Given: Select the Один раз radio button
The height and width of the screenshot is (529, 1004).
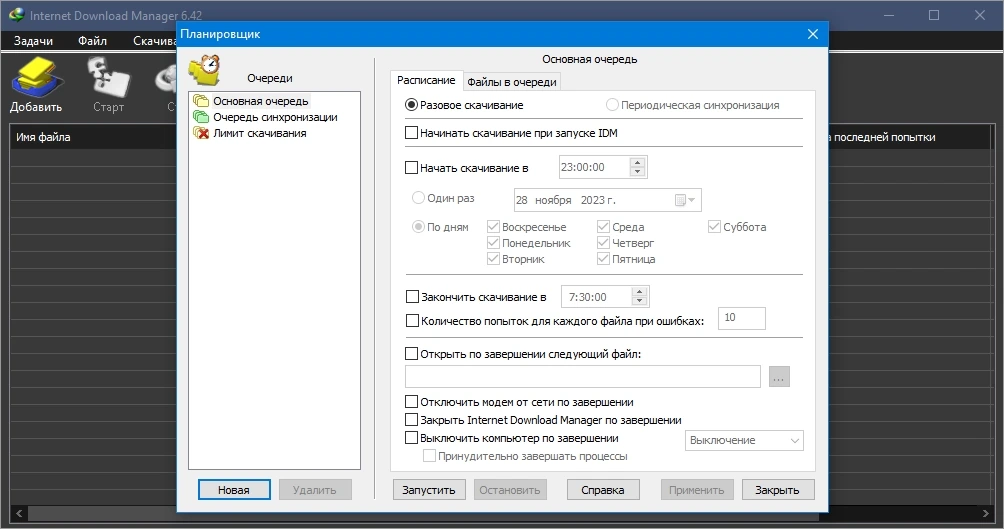Looking at the screenshot, I should [x=418, y=198].
